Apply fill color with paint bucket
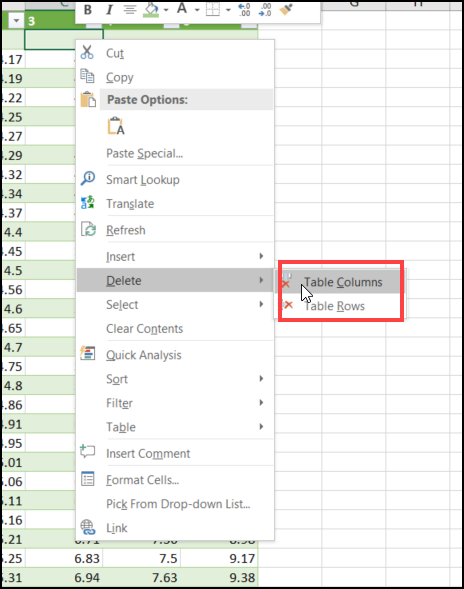Viewport: 464px width, 589px height. [151, 9]
